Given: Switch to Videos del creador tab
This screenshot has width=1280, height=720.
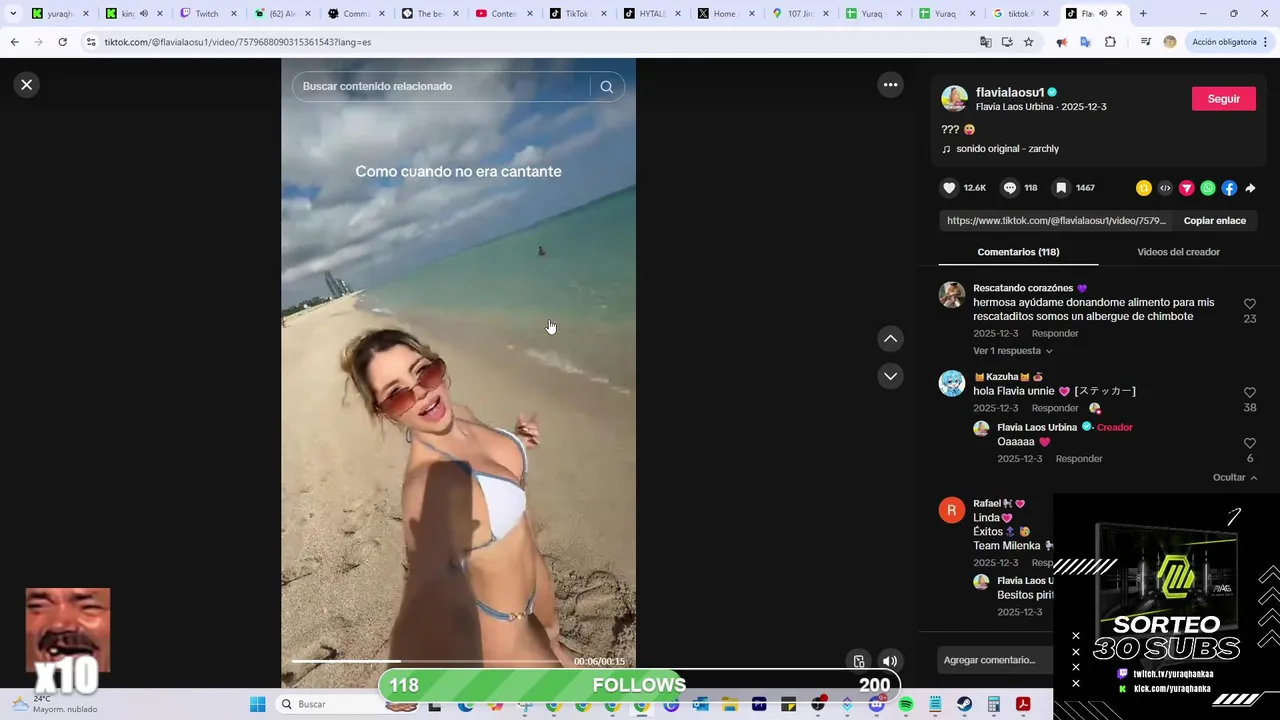Looking at the screenshot, I should tap(1178, 252).
